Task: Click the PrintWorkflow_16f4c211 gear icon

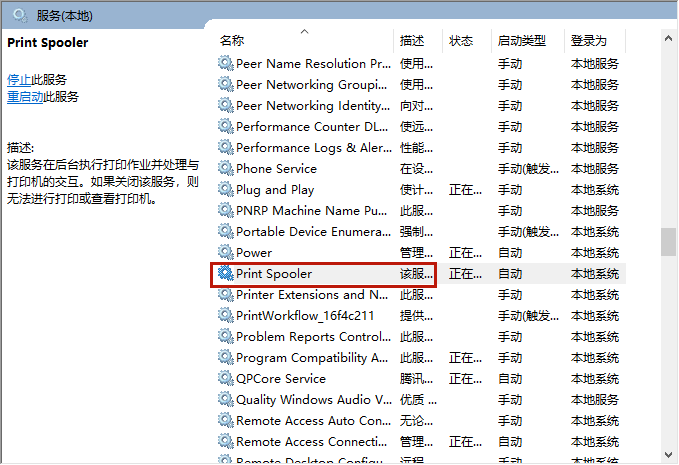Action: (x=225, y=316)
